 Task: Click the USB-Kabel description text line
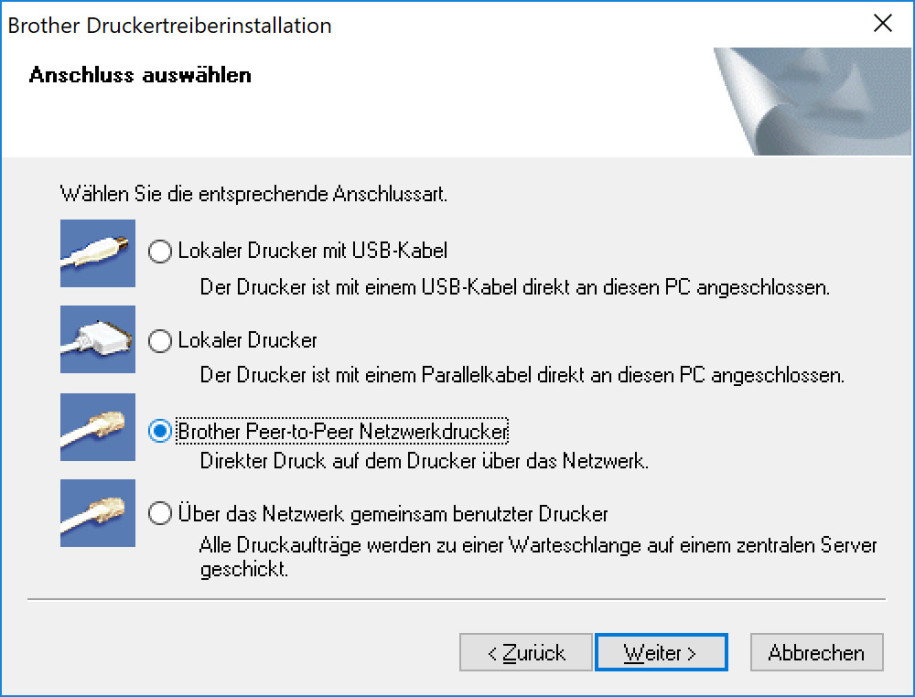pyautogui.click(x=515, y=288)
